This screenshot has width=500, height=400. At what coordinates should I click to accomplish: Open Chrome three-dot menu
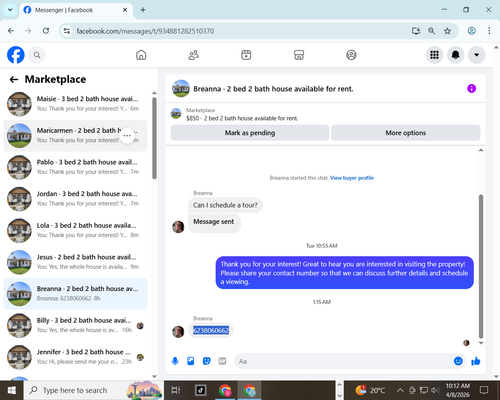click(x=489, y=31)
